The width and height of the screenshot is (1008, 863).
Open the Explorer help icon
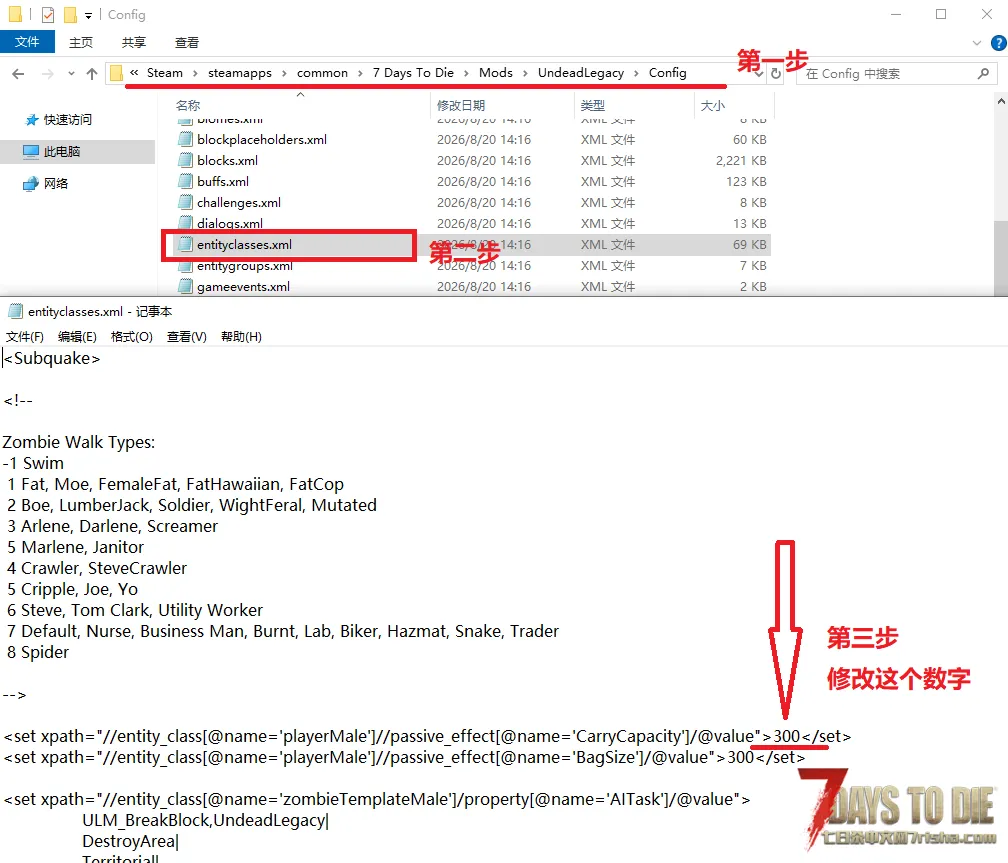[998, 43]
